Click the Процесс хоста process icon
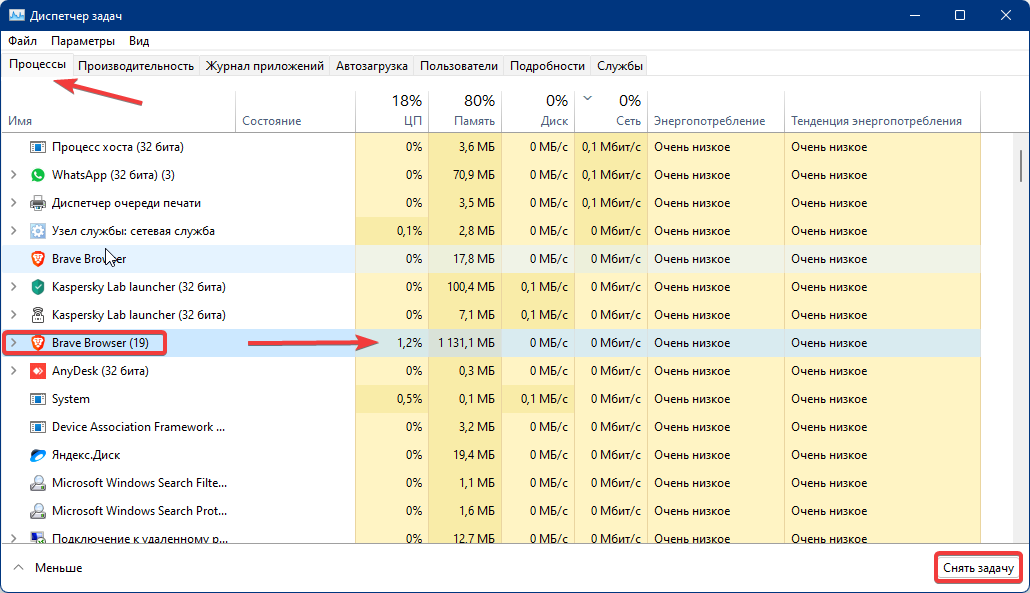Image resolution: width=1030 pixels, height=593 pixels. [36, 146]
